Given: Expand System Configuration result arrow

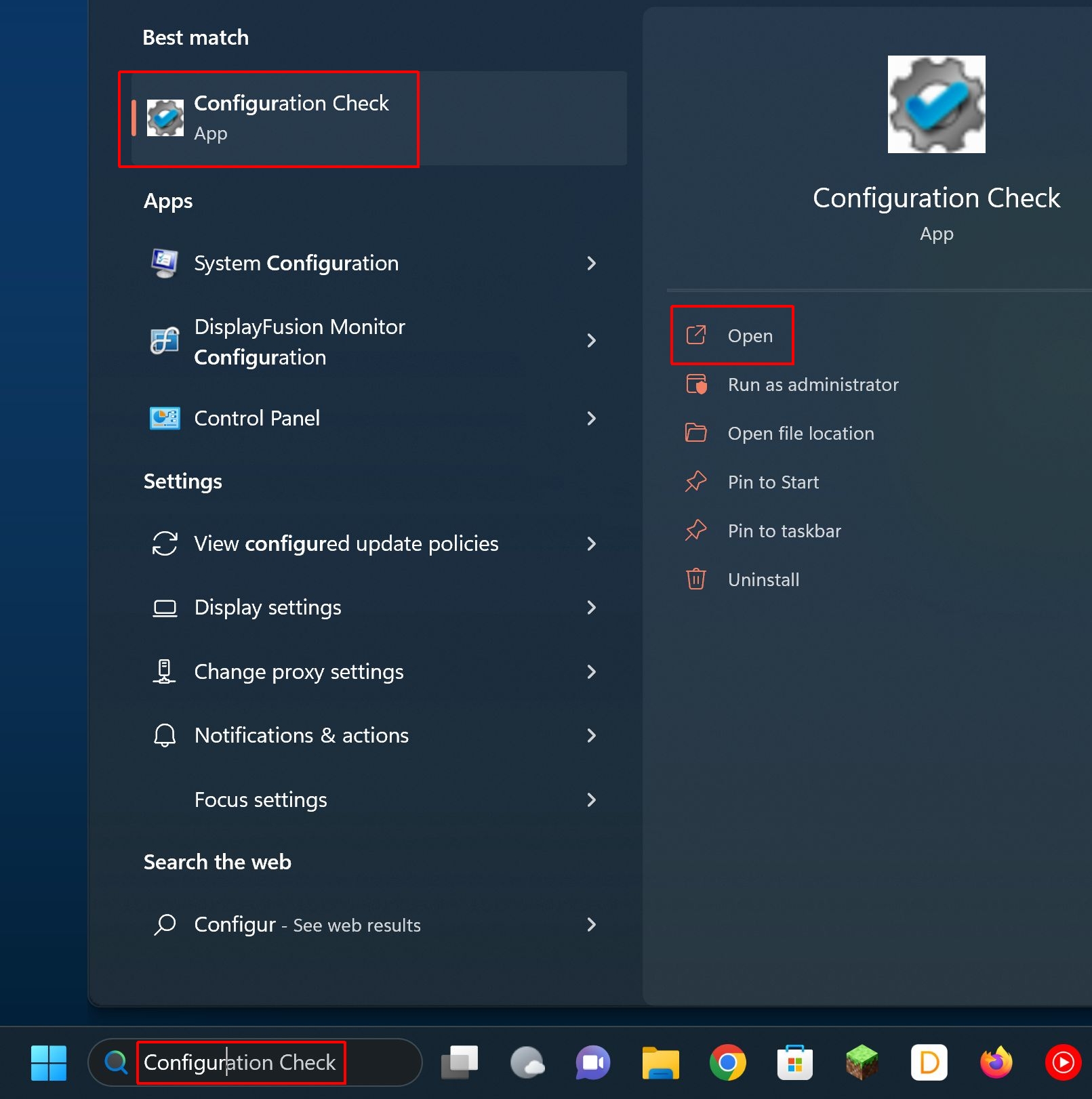Looking at the screenshot, I should click(591, 263).
